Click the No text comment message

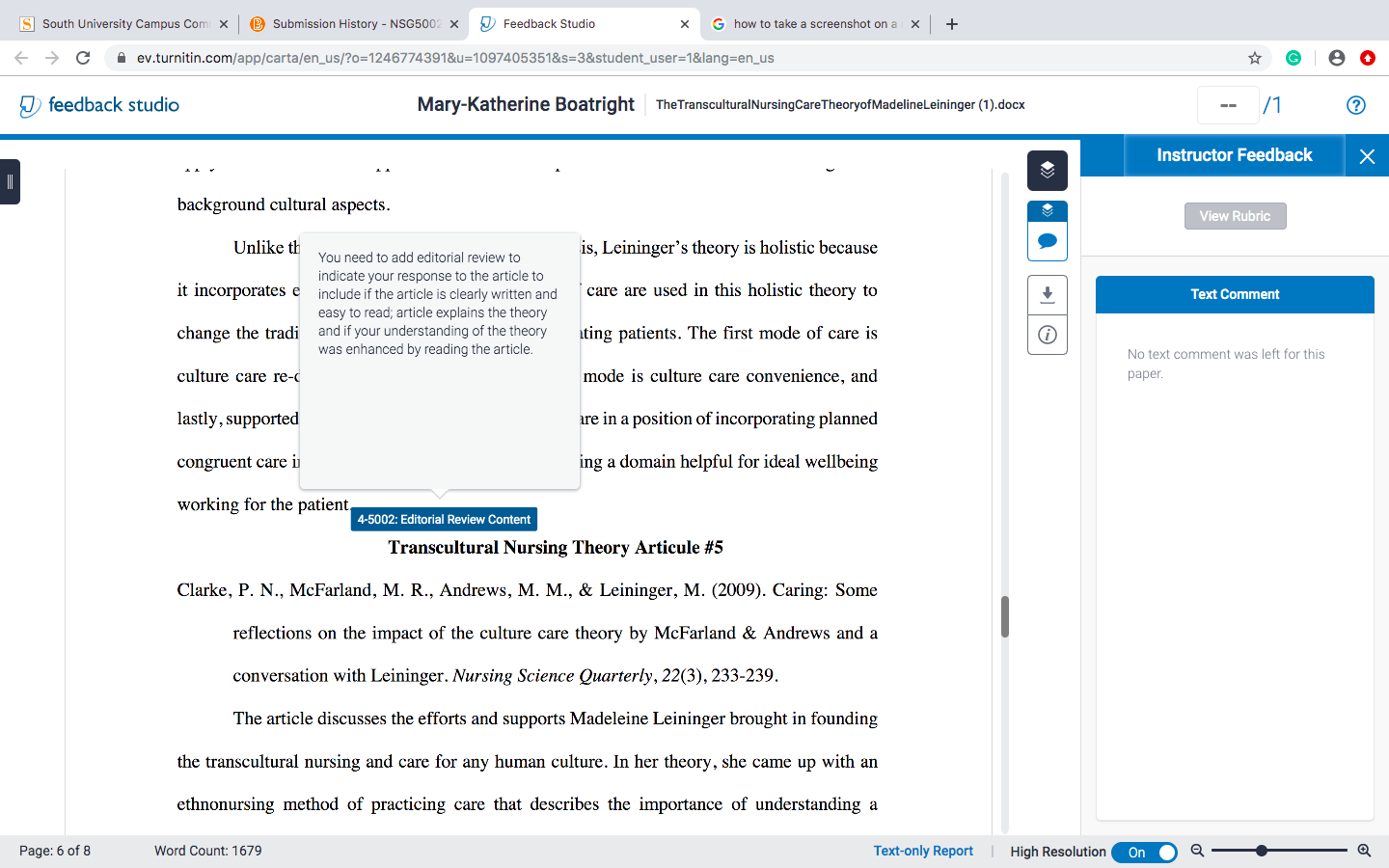[1226, 364]
